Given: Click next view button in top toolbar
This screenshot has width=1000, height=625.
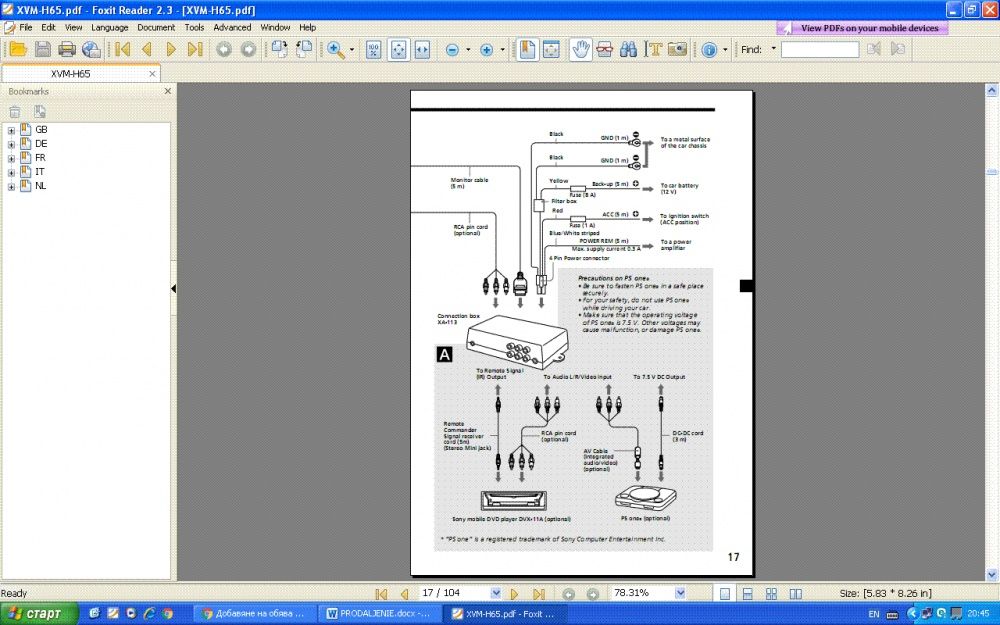Looking at the screenshot, I should pyautogui.click(x=248, y=49).
